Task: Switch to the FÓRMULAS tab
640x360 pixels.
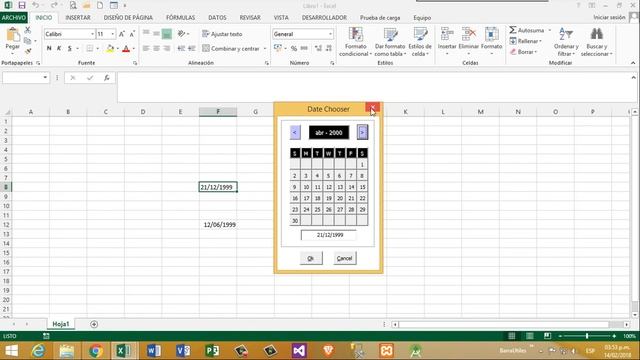Action: (180, 18)
